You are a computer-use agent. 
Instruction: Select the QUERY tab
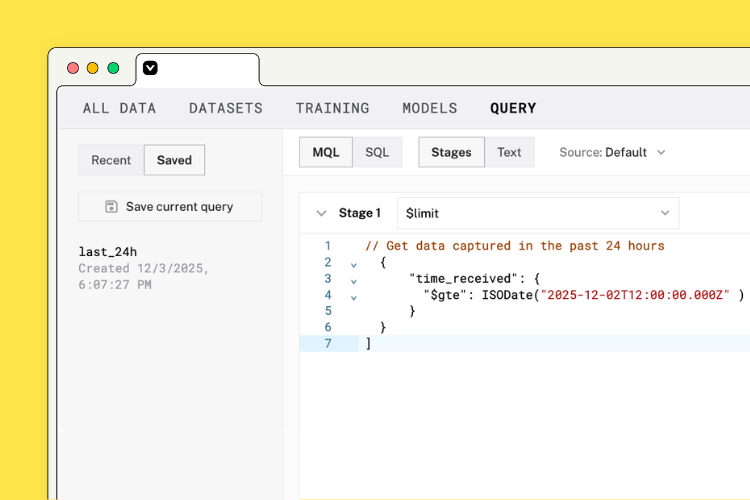[x=513, y=108]
